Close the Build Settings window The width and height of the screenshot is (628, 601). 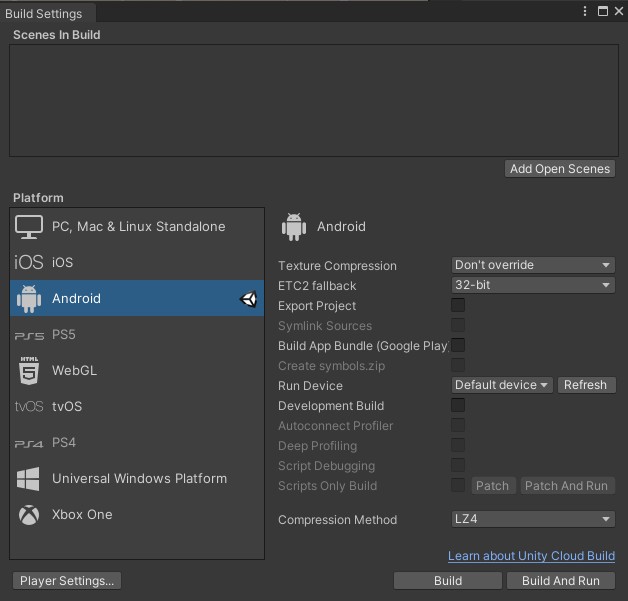[x=619, y=11]
